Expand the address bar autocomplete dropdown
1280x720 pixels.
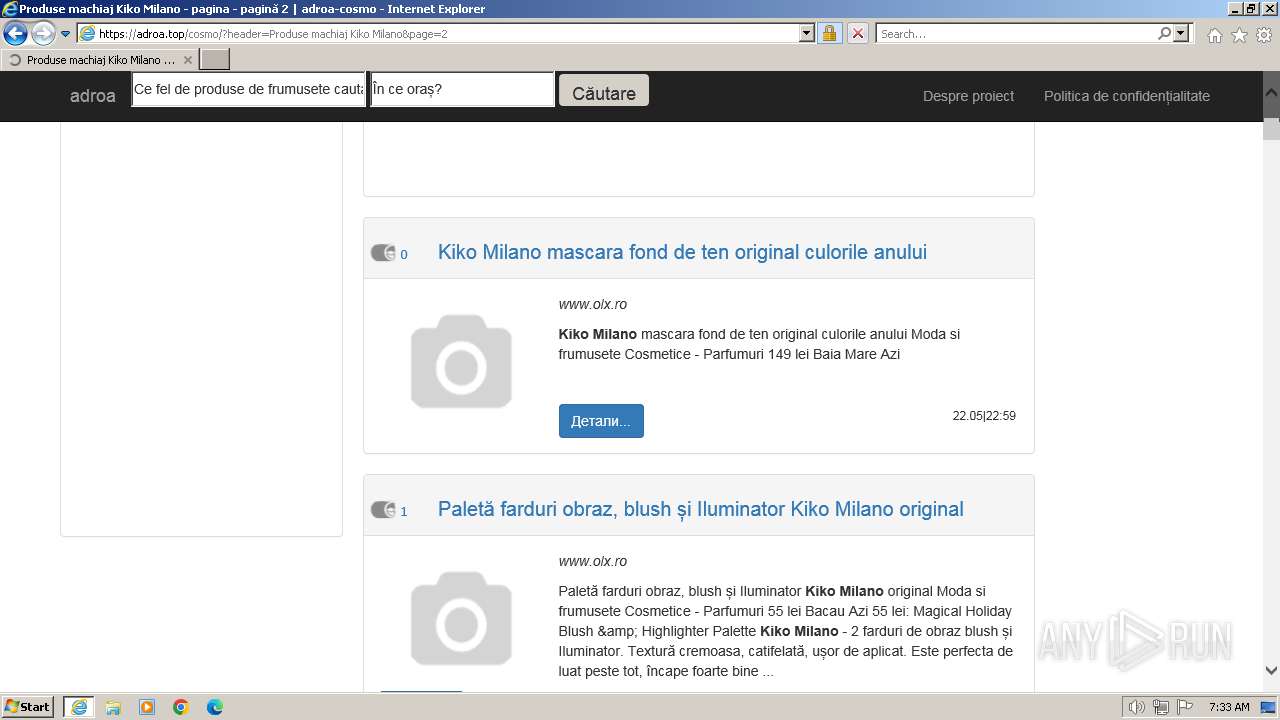coord(807,33)
